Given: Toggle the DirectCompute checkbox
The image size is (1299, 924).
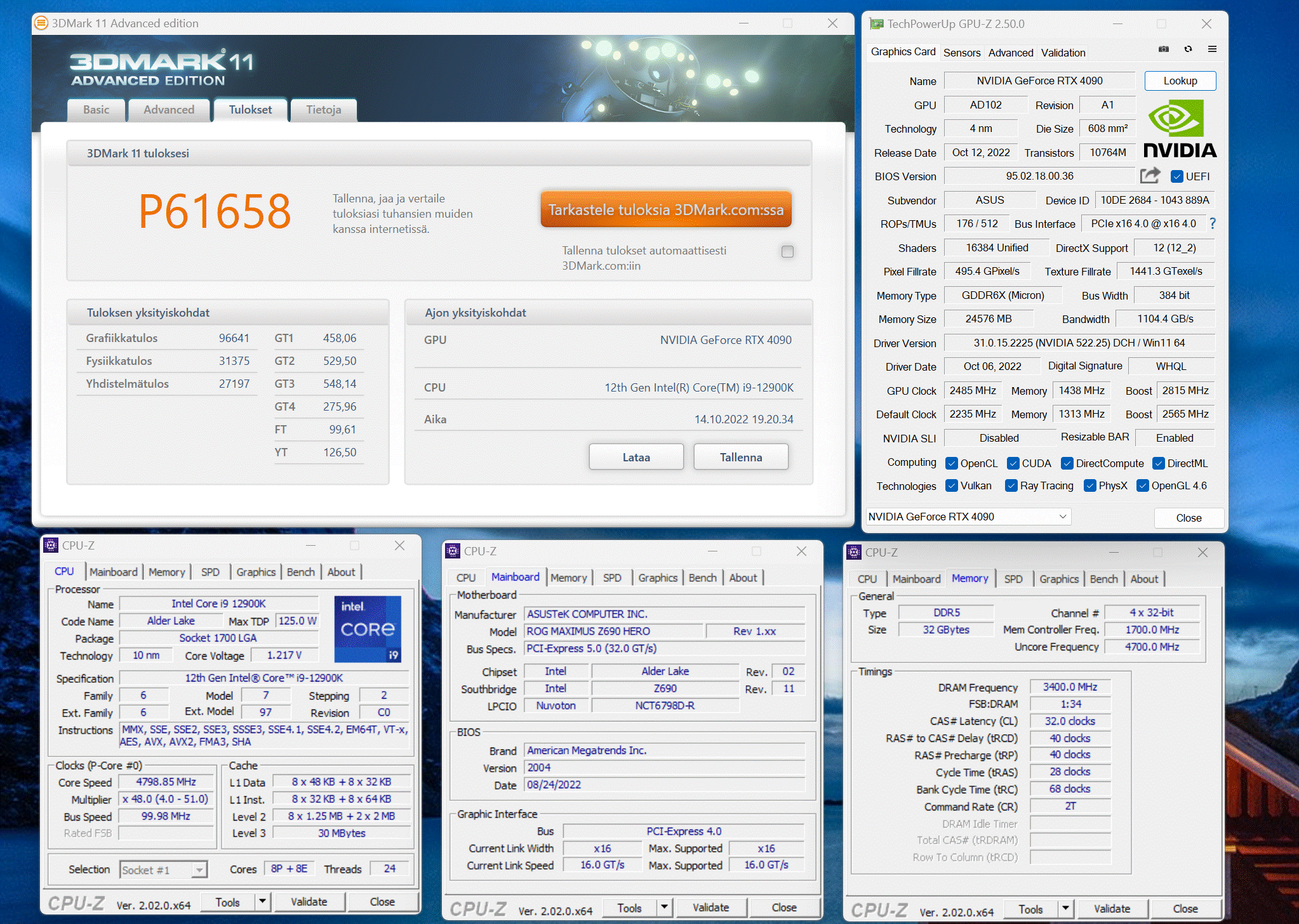Looking at the screenshot, I should [x=1067, y=463].
